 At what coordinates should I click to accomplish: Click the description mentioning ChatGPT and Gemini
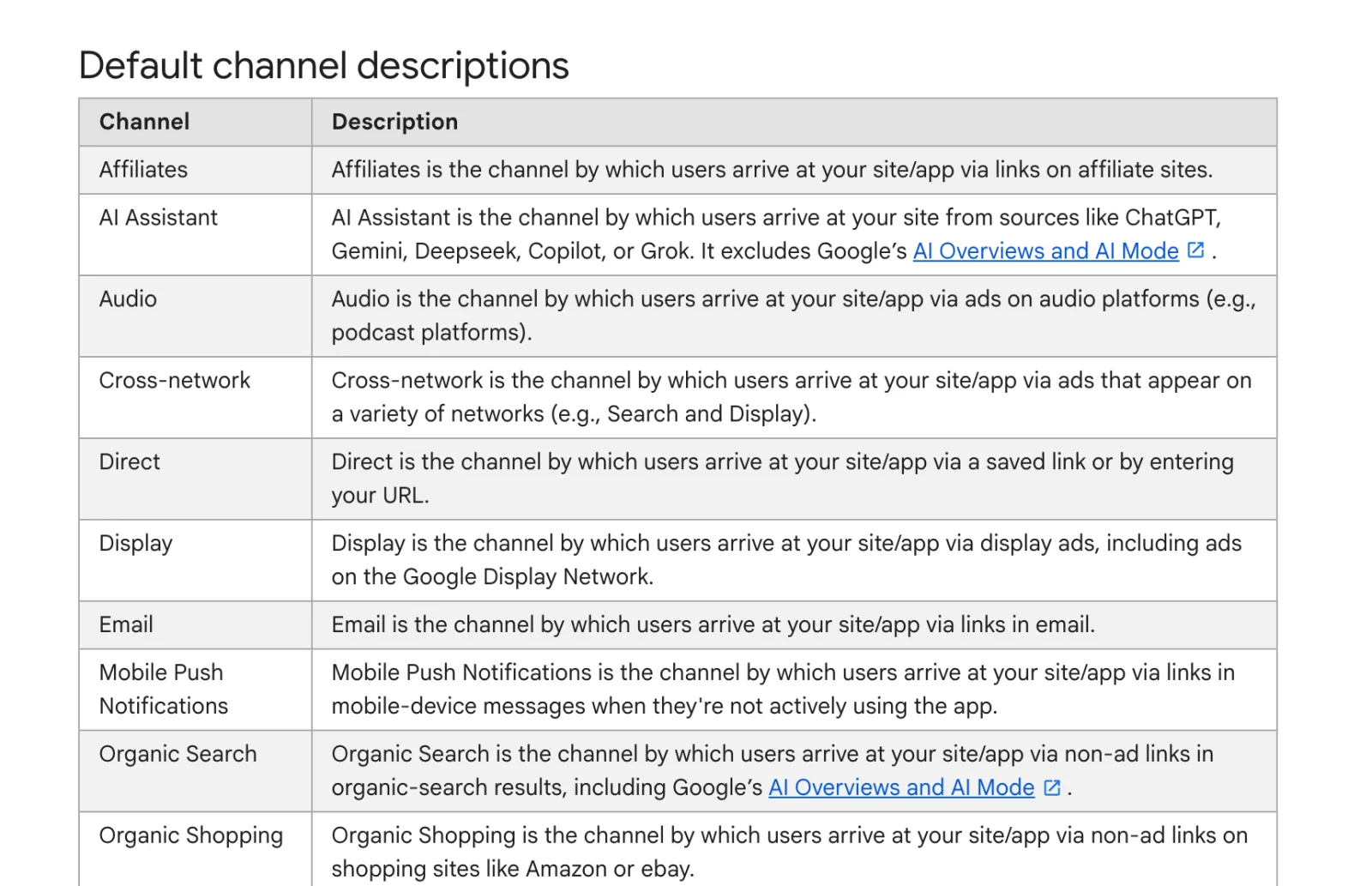[x=776, y=234]
